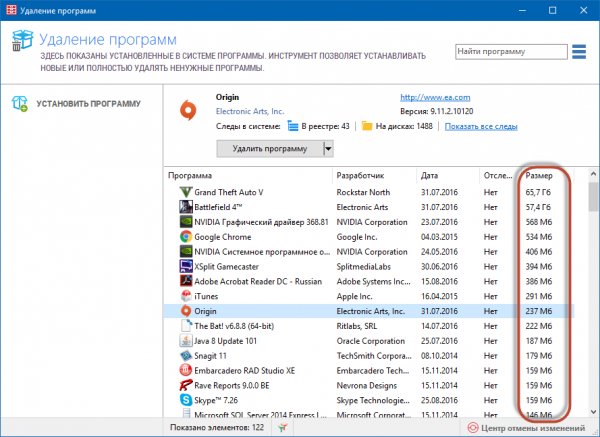The width and height of the screenshot is (600, 437).
Task: Select Battlefield 4 row name
Action: 218,207
